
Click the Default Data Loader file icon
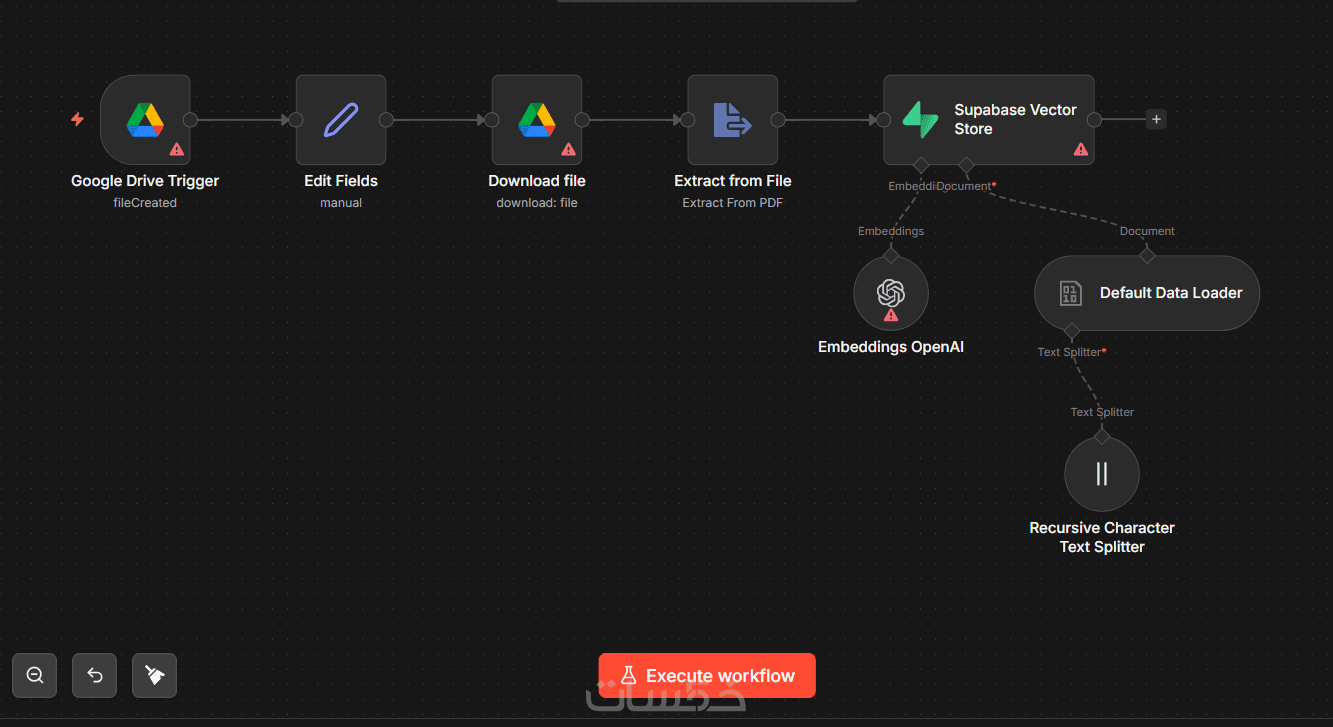point(1070,293)
